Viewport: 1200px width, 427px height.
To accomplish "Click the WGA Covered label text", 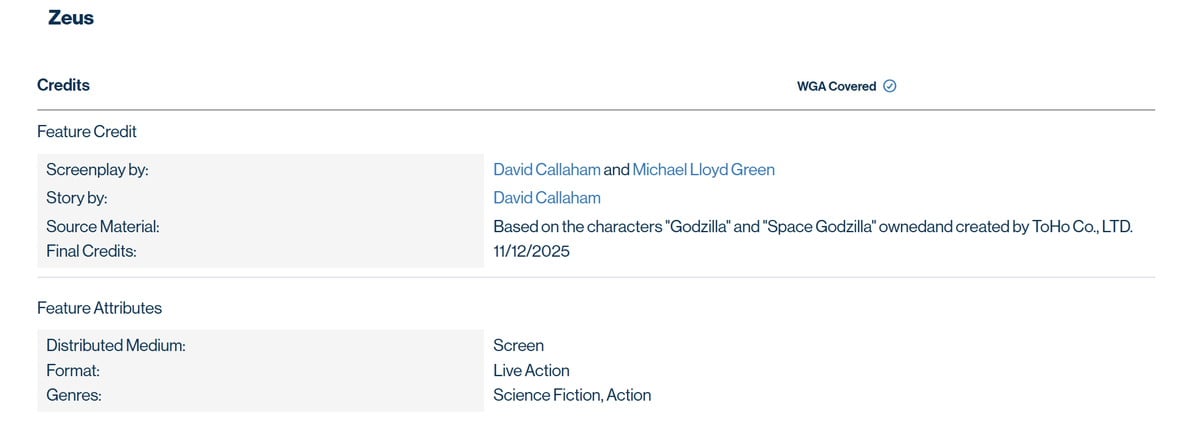I will coord(836,86).
